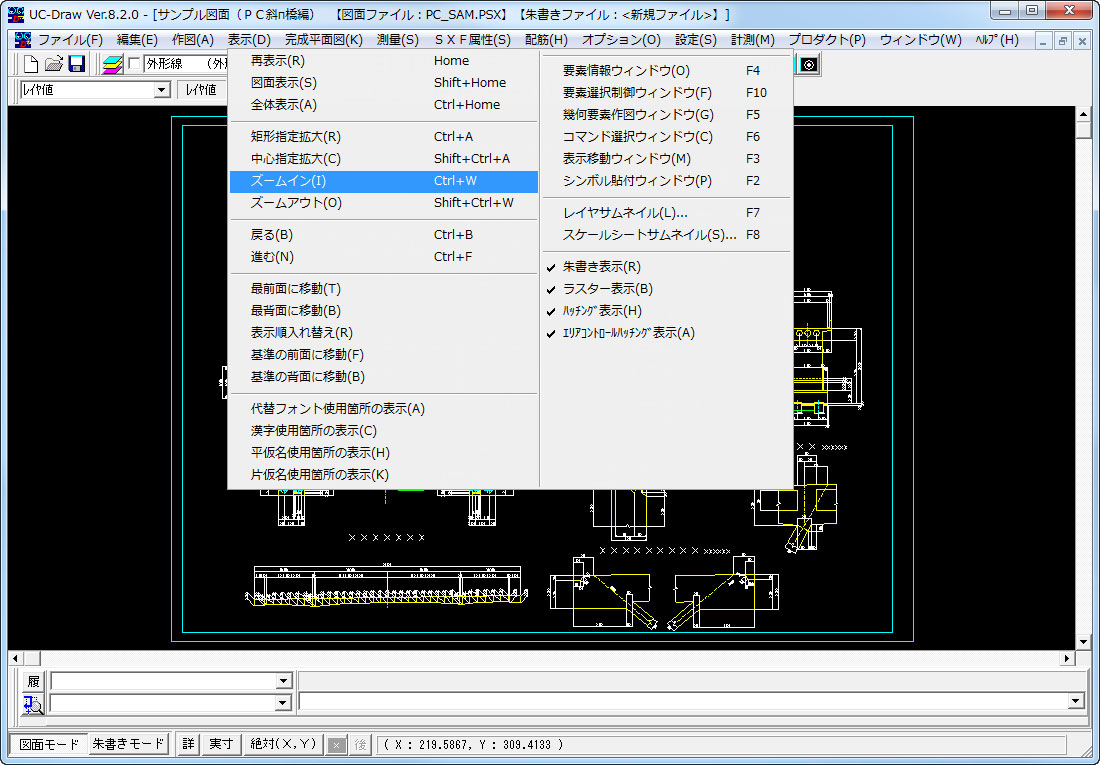Expand the dropdown beside the magnifier icon

click(x=284, y=703)
